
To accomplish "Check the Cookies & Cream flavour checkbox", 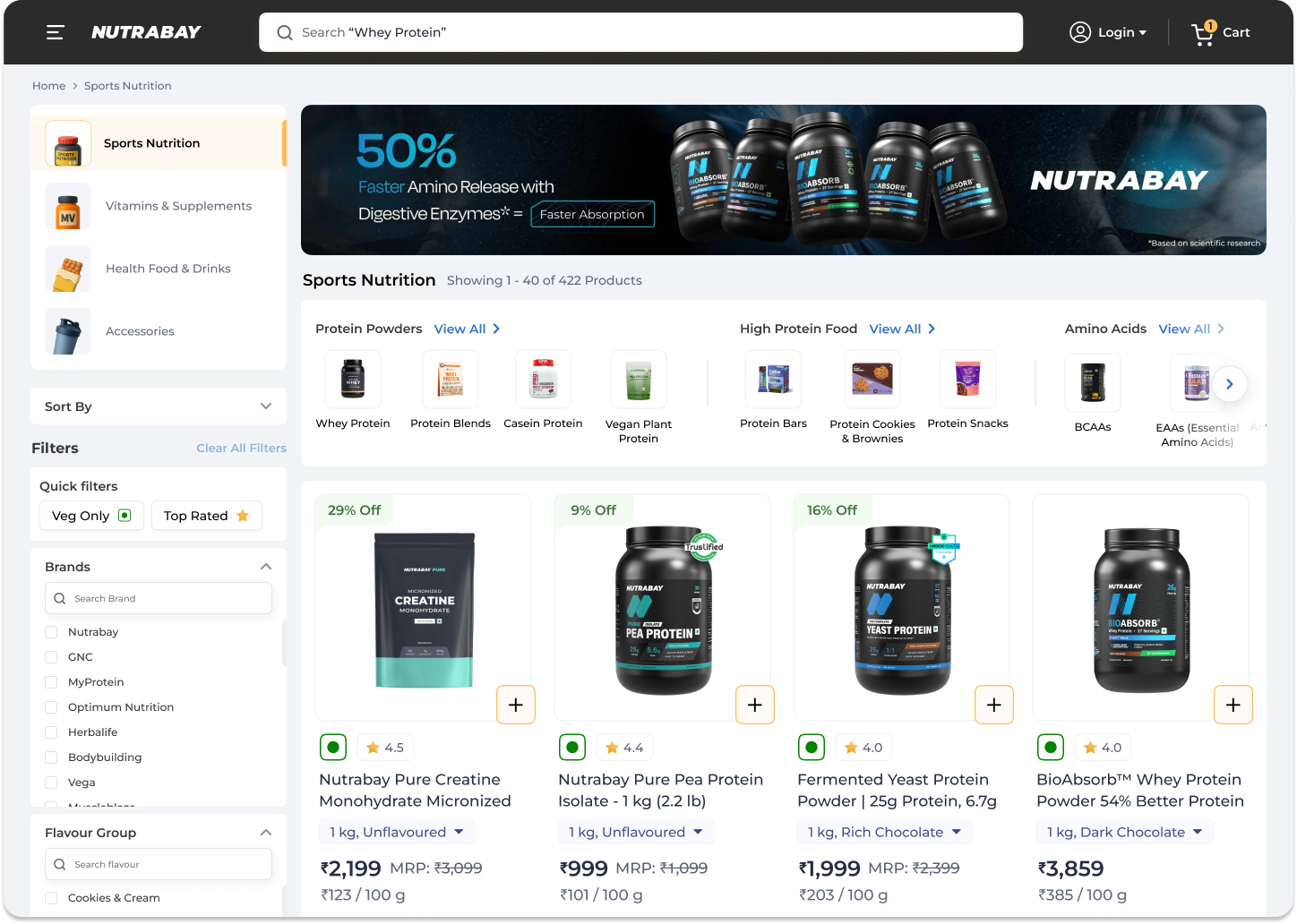I will pyautogui.click(x=51, y=898).
